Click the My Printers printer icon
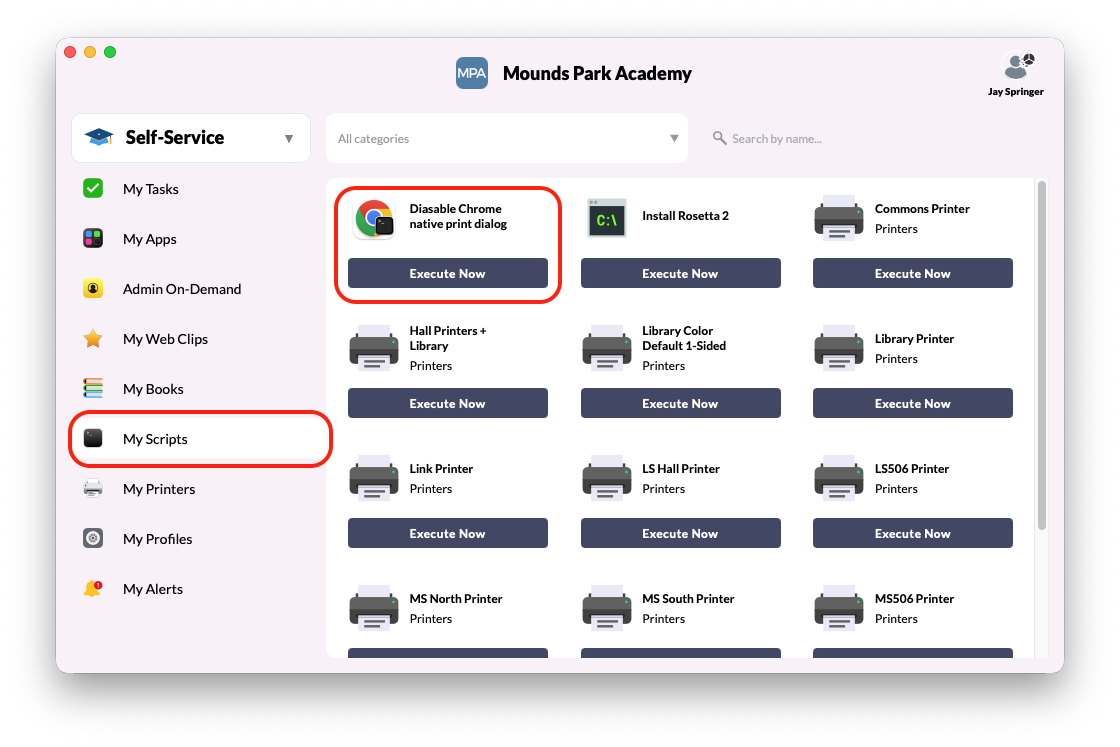This screenshot has width=1120, height=747. 93,488
